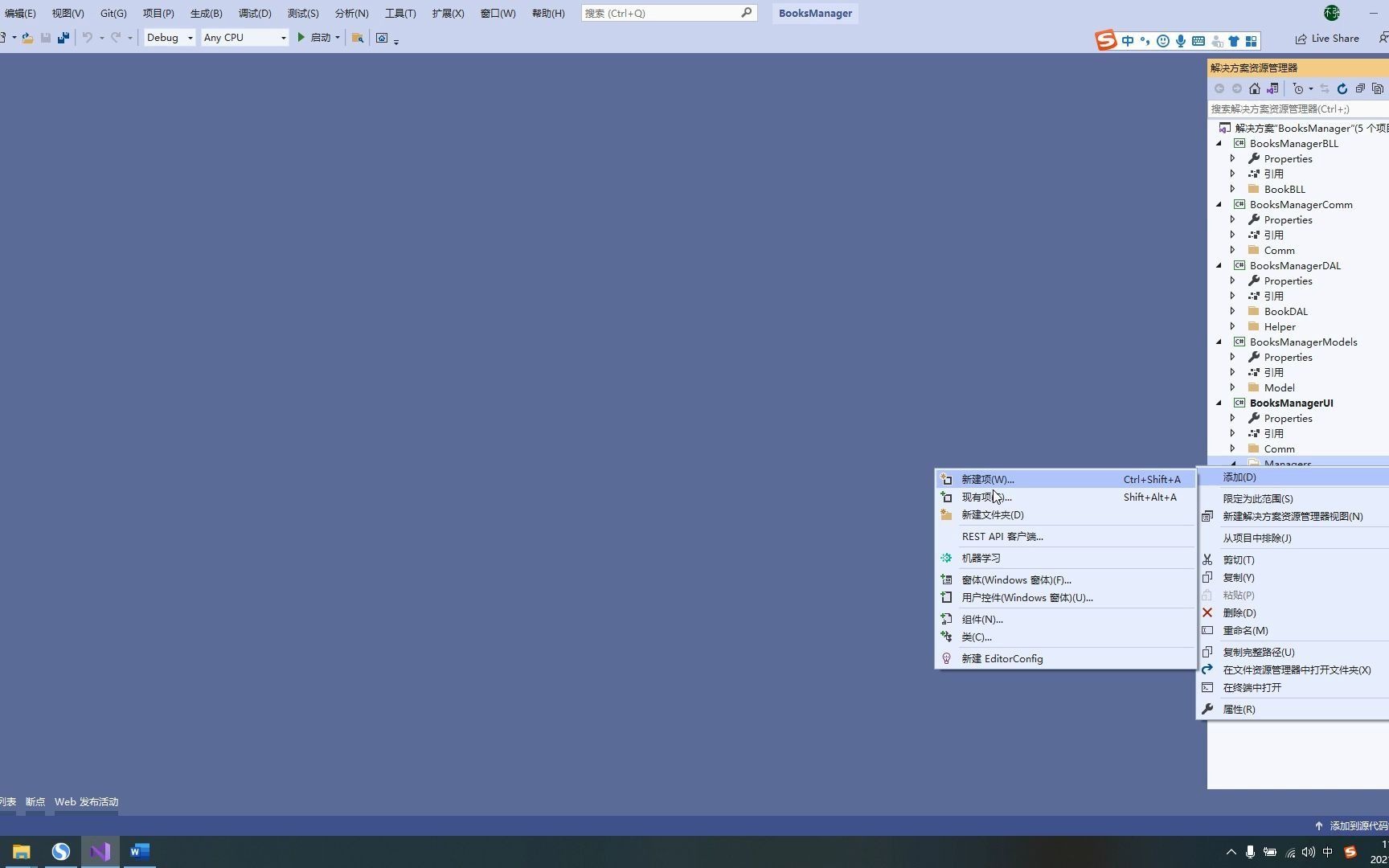Open the 断点 bottom tab
Screen dimensions: 1389x868
point(35,801)
